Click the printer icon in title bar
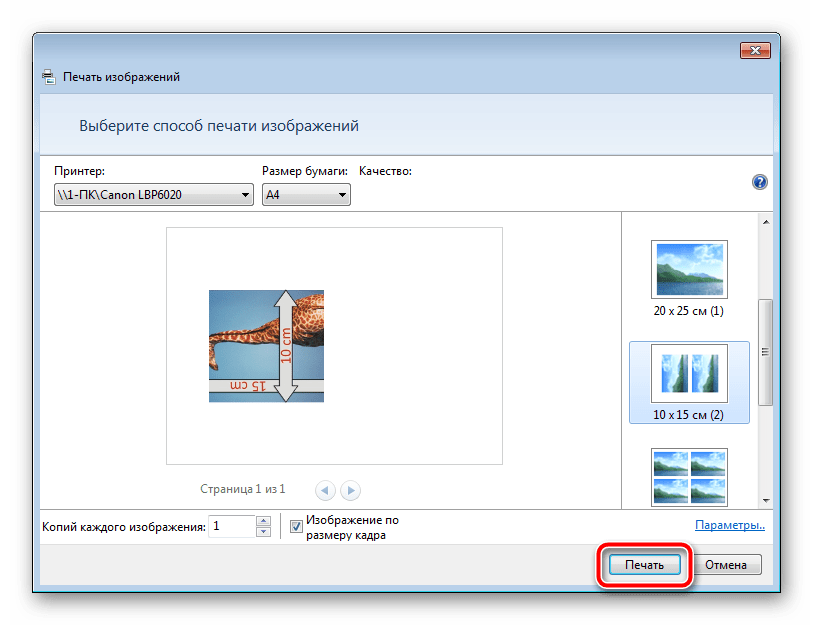Viewport: 813px width, 625px height. (x=49, y=77)
